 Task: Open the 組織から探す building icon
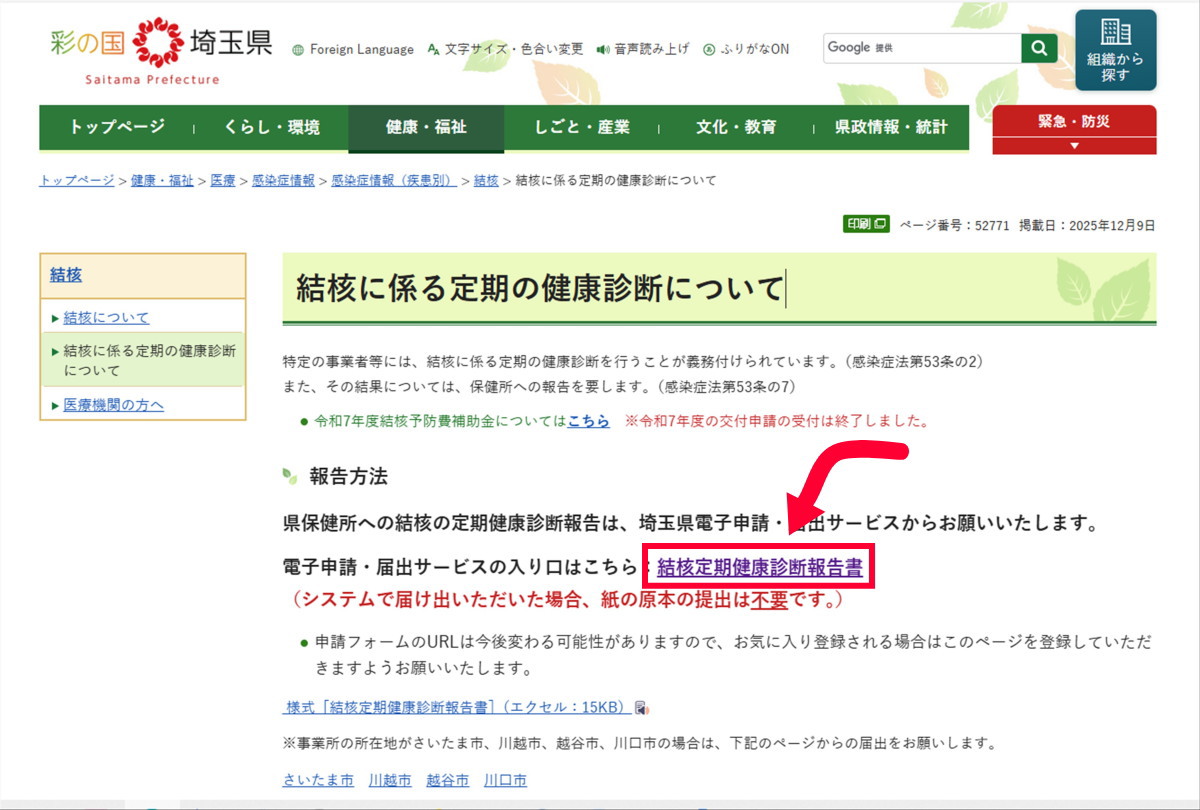tap(1115, 50)
